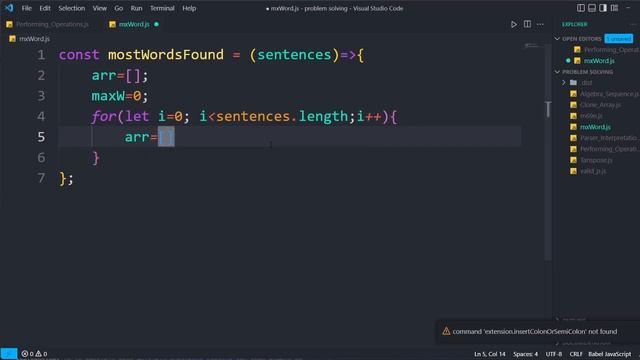Toggle primary side bar layout icon
The image size is (640, 360).
point(580,8)
